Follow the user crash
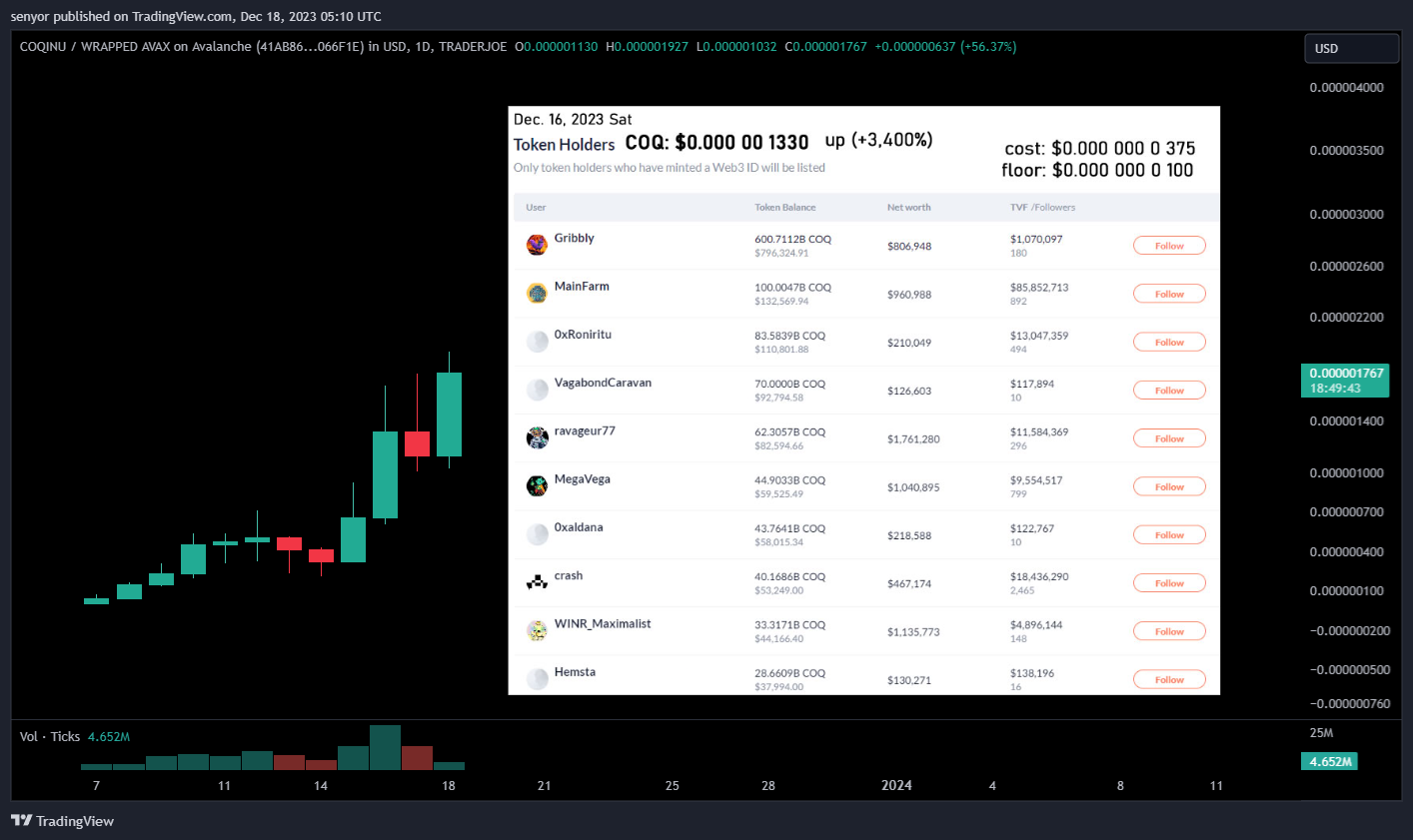The height and width of the screenshot is (840, 1413). [1169, 583]
